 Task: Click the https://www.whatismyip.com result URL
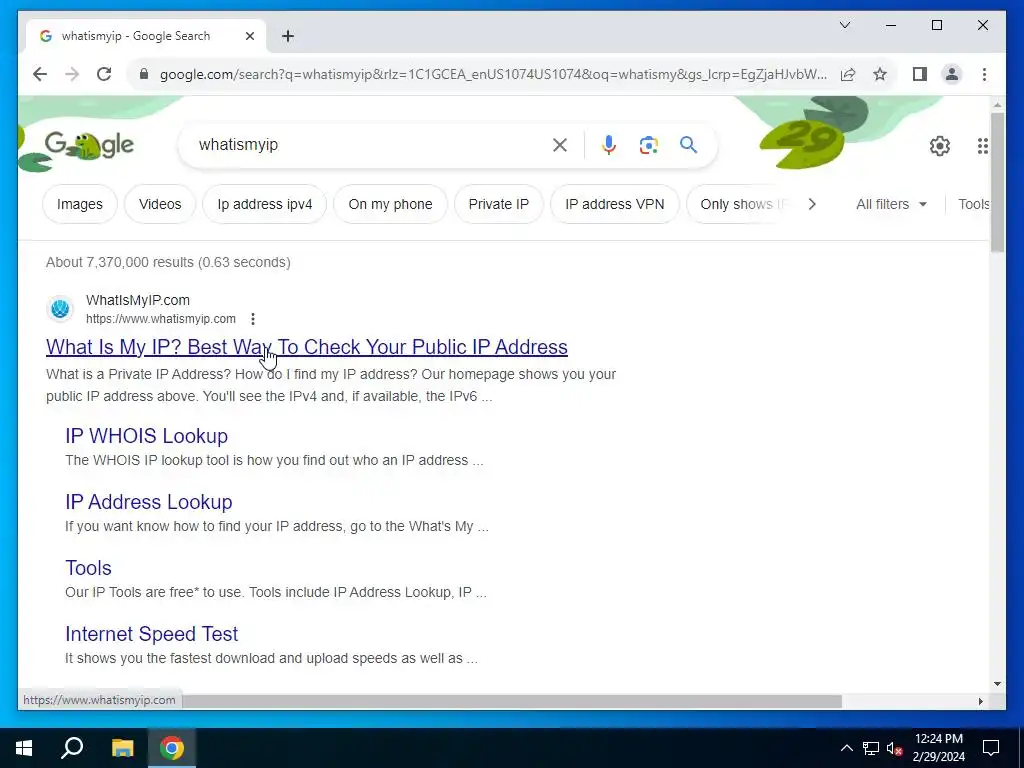[x=161, y=319]
